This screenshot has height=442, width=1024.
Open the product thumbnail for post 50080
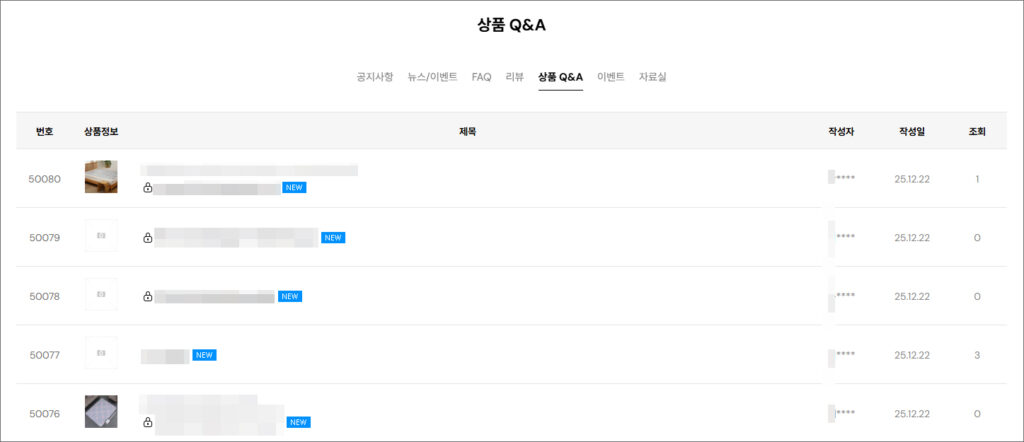pyautogui.click(x=101, y=177)
